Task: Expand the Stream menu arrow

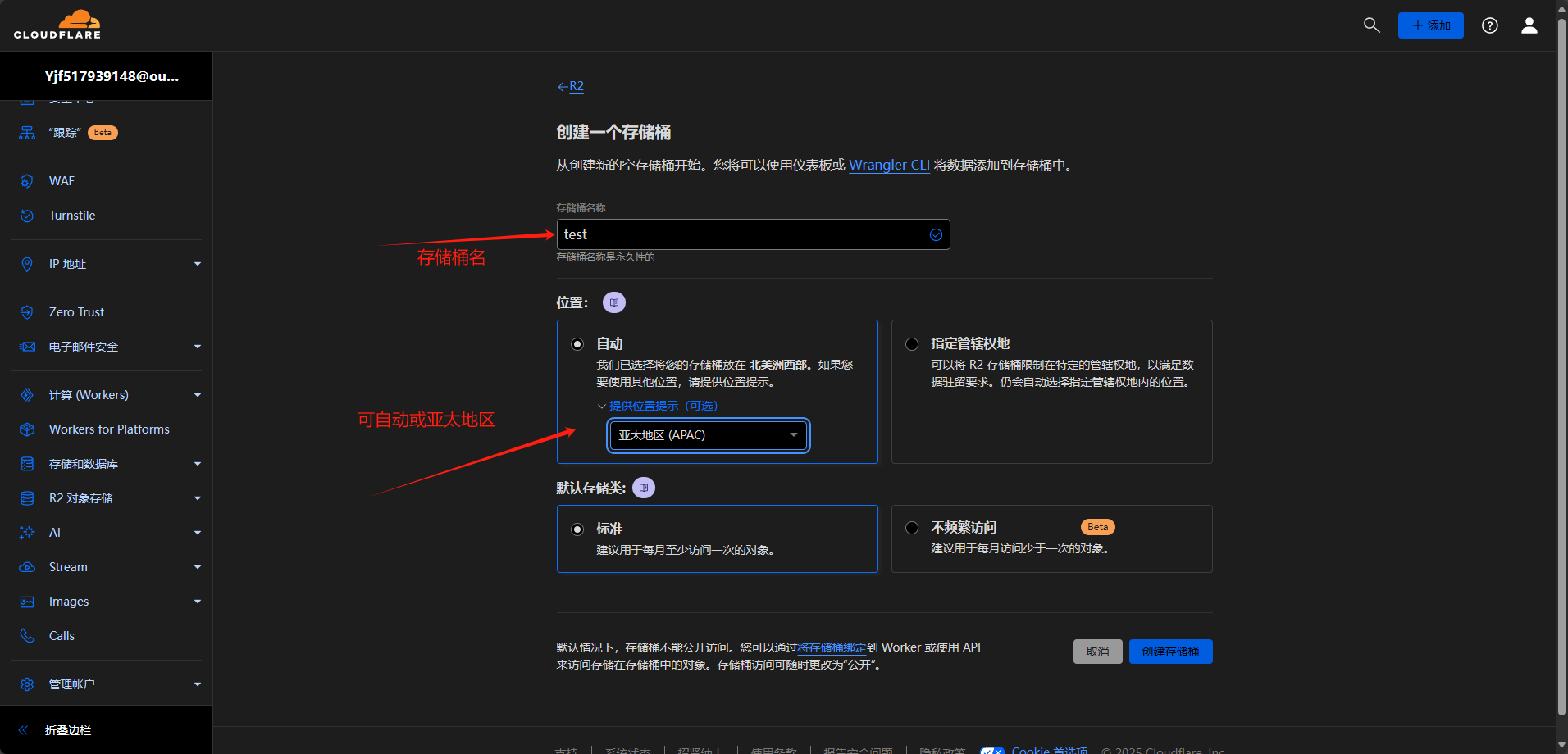Action: coord(198,567)
